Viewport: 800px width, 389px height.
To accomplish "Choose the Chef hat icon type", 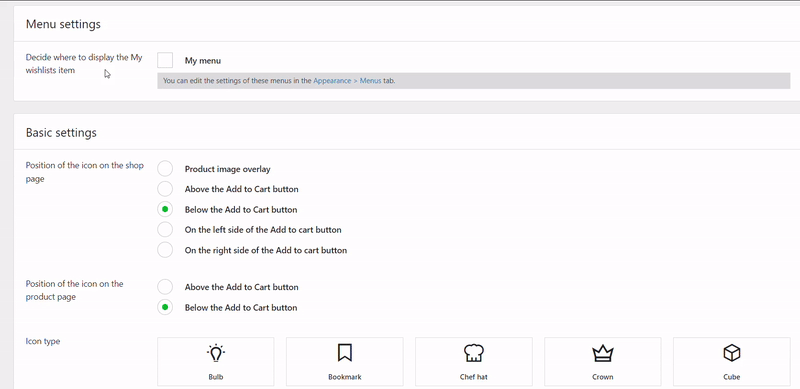I will (473, 361).
